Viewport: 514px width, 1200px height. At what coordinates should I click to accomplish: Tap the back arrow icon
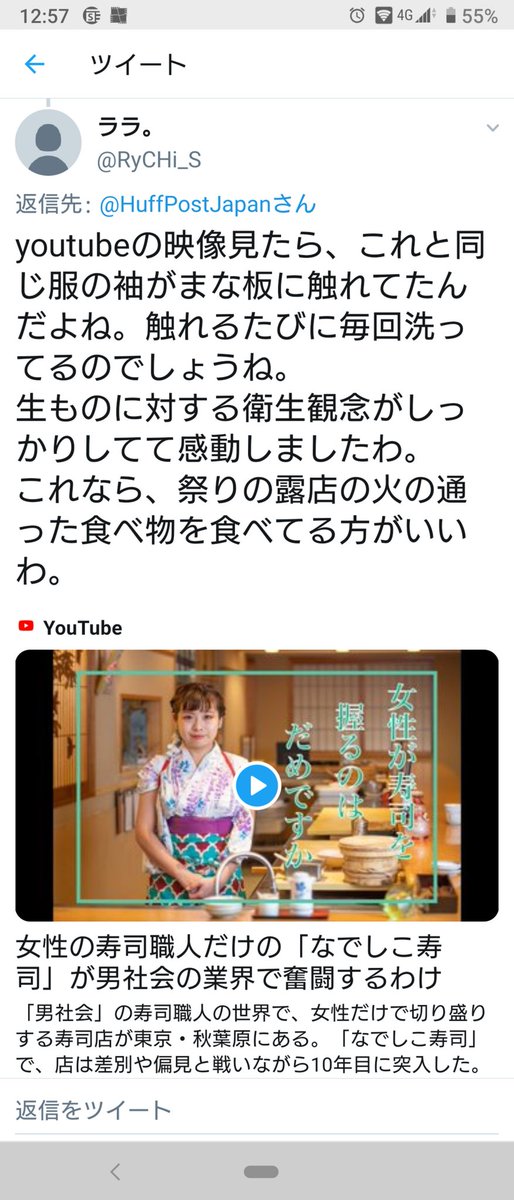point(35,65)
